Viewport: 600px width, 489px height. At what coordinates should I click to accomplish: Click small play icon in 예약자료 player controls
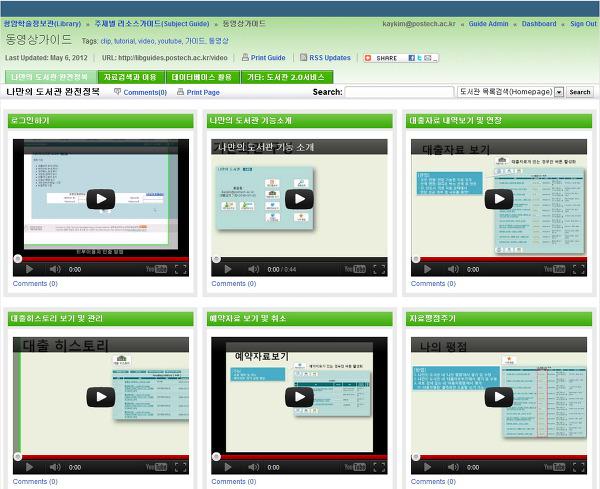click(x=228, y=467)
